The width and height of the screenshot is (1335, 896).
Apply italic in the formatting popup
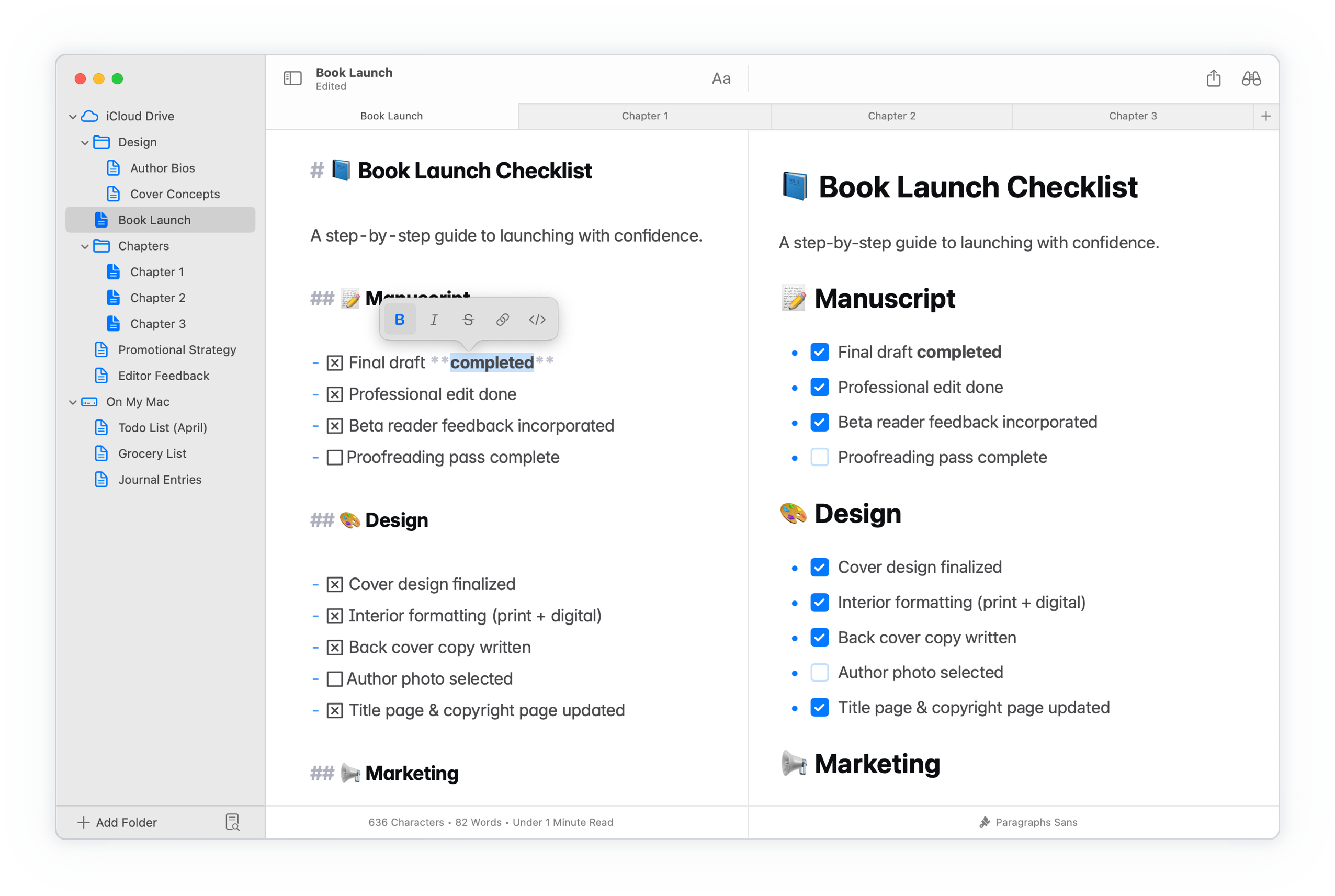click(x=434, y=320)
